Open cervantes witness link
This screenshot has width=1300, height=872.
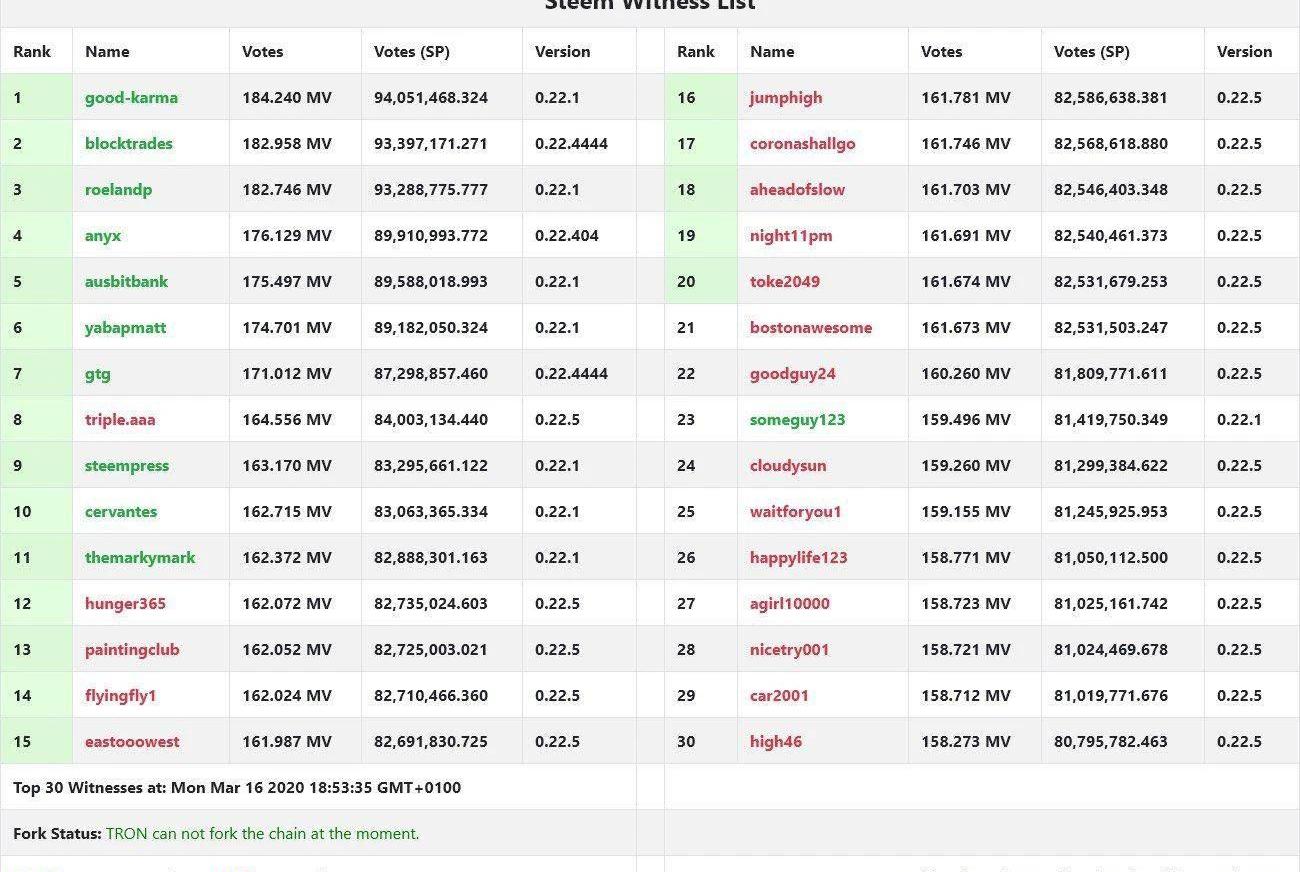[x=121, y=512]
